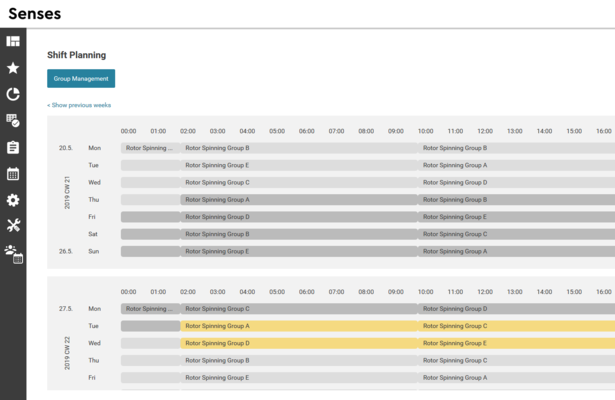Select Friday Rotor Spinning Group E shift in CW 21
The height and width of the screenshot is (400, 615).
[516, 217]
